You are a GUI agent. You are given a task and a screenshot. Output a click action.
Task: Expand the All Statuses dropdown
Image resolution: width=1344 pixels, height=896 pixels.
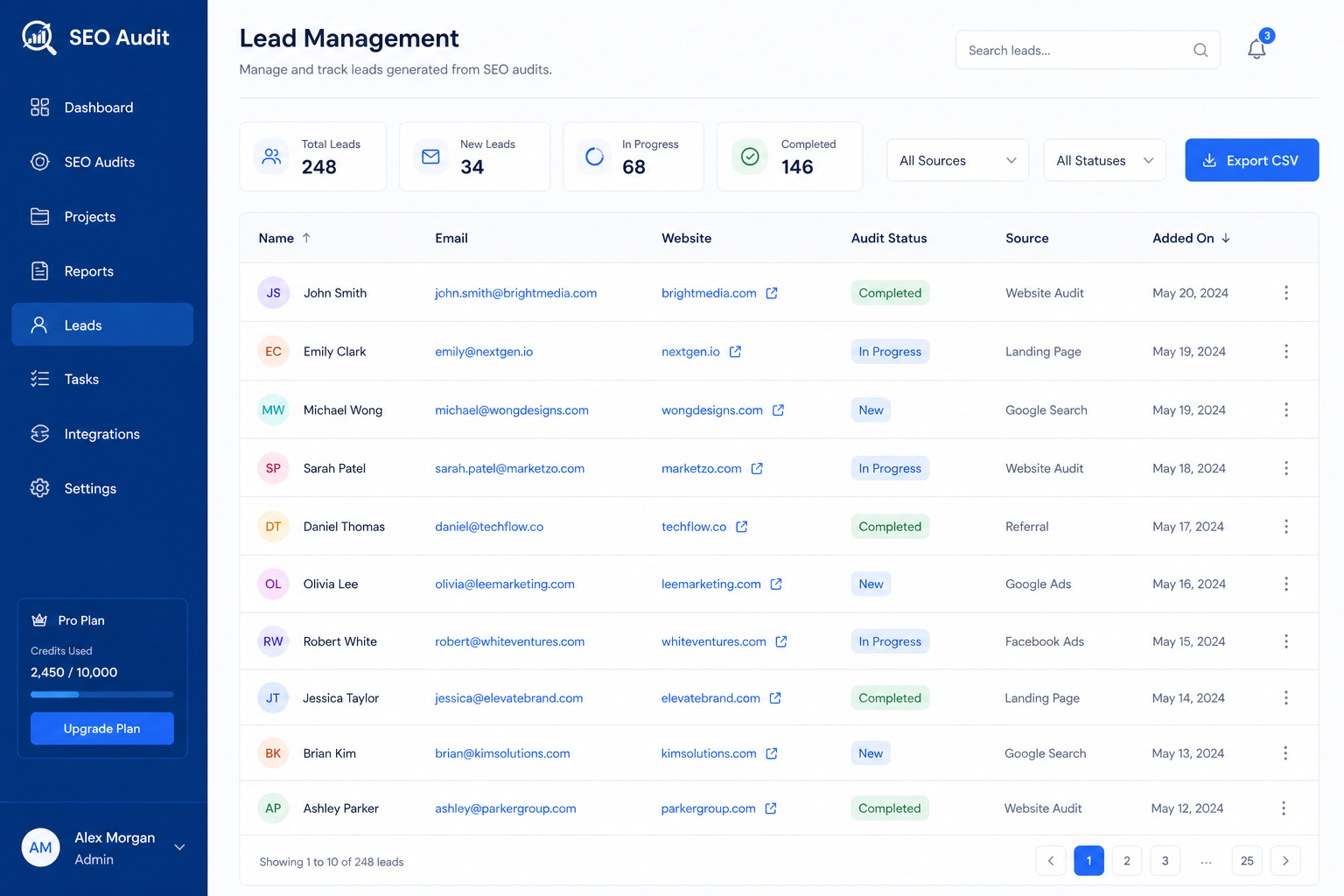coord(1105,160)
